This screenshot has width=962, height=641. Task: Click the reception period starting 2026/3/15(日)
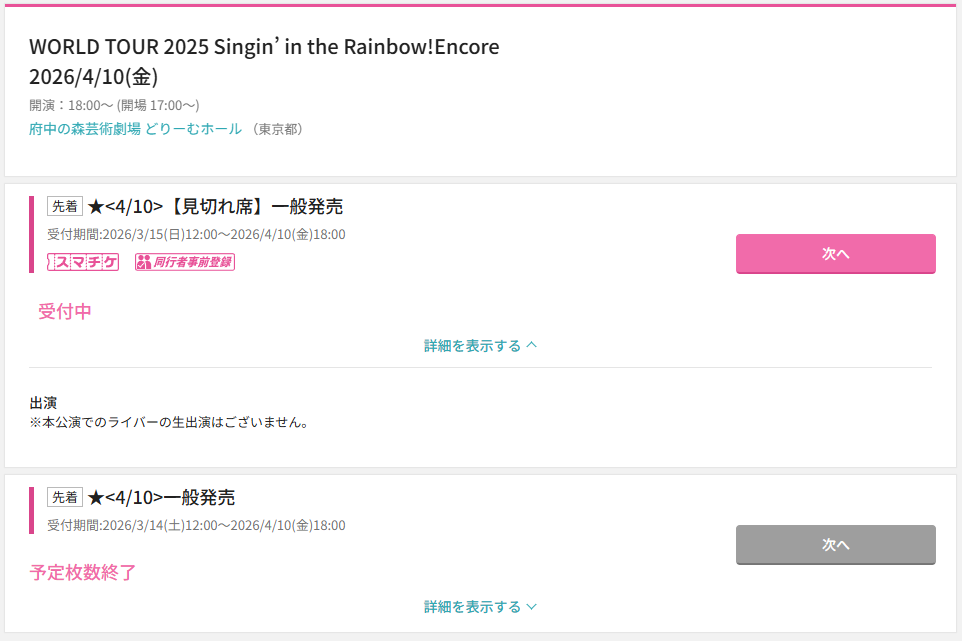[196, 235]
